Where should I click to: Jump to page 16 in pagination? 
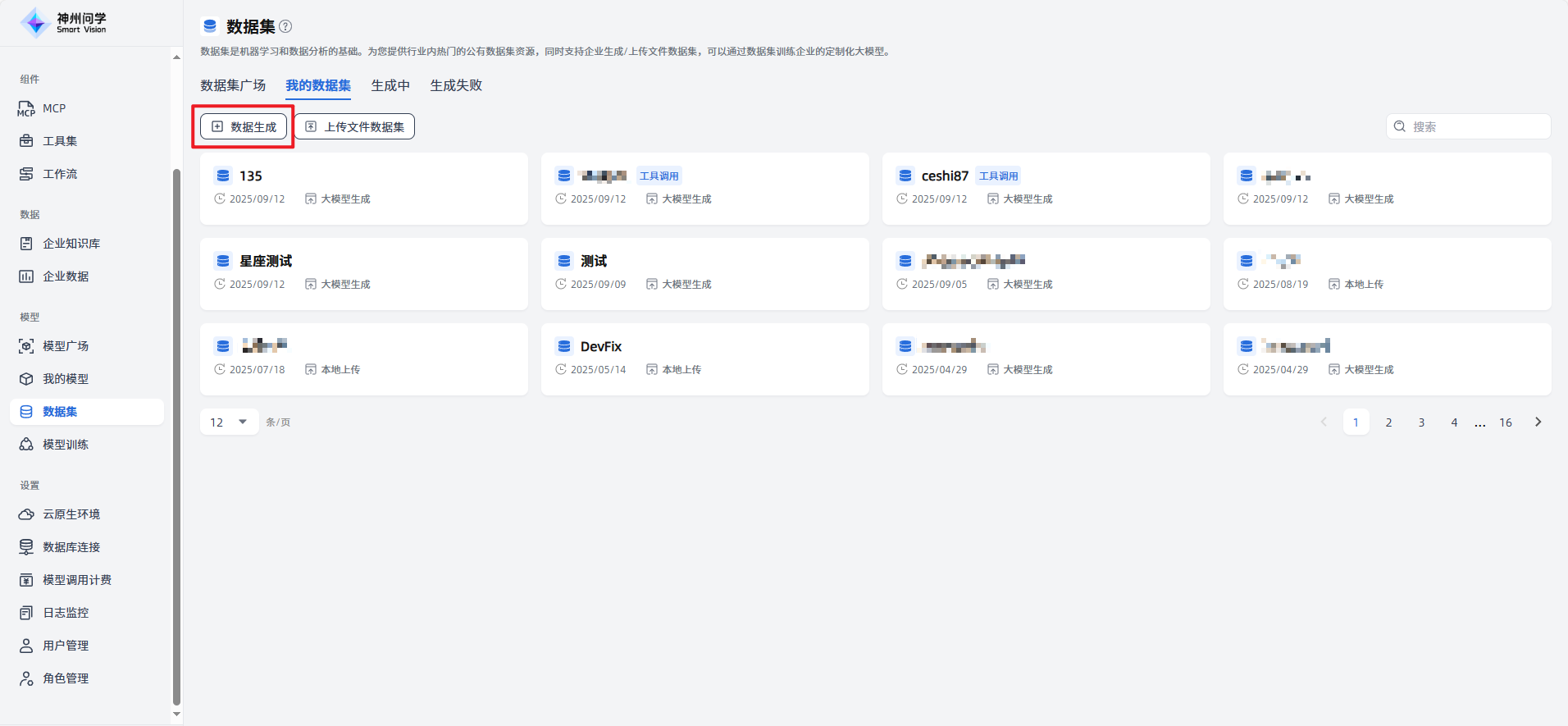[1506, 422]
